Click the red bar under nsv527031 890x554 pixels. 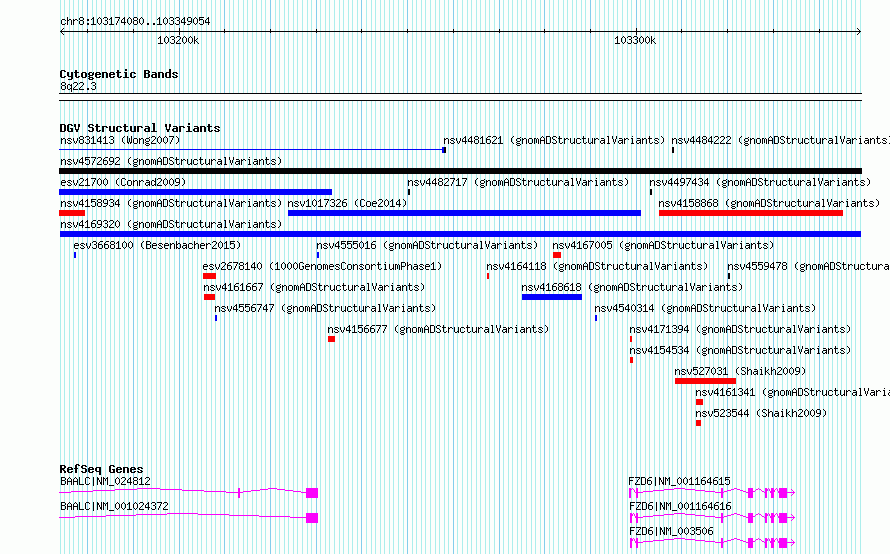705,381
